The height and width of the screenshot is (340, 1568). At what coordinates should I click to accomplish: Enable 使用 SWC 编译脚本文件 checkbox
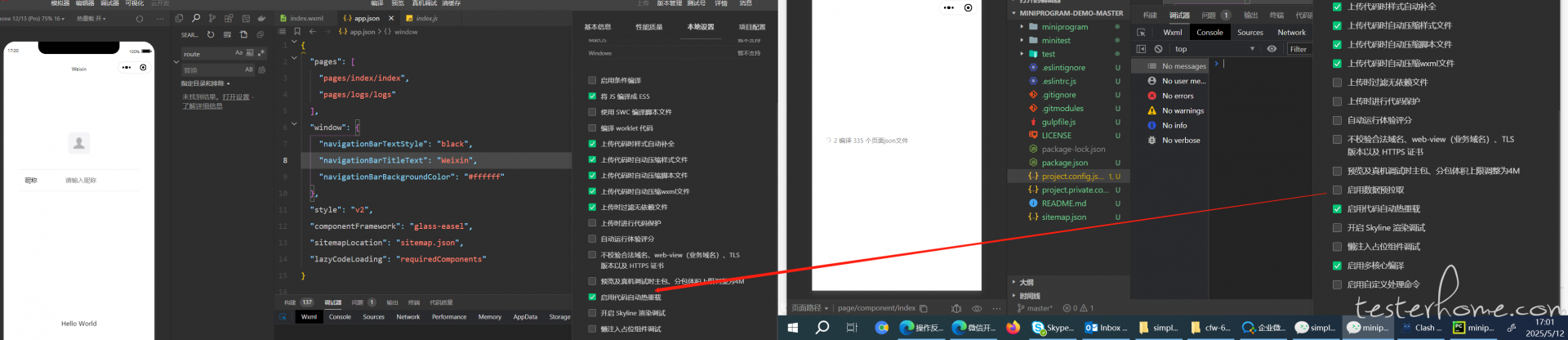(592, 112)
